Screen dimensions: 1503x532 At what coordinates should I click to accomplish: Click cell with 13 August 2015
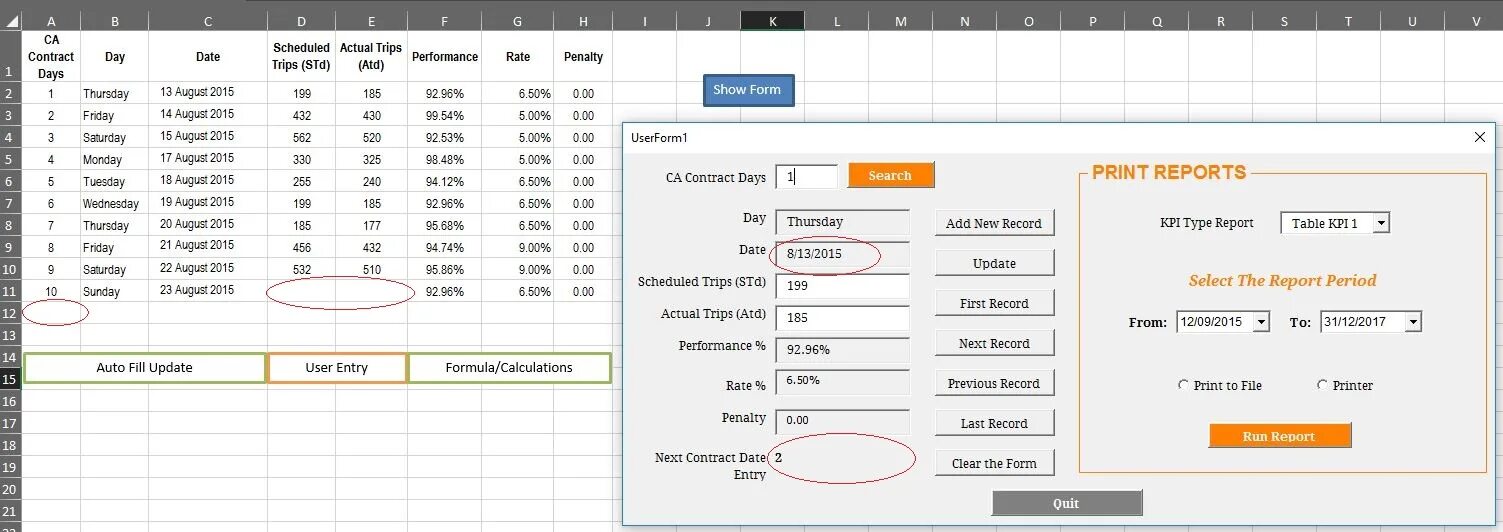(208, 93)
